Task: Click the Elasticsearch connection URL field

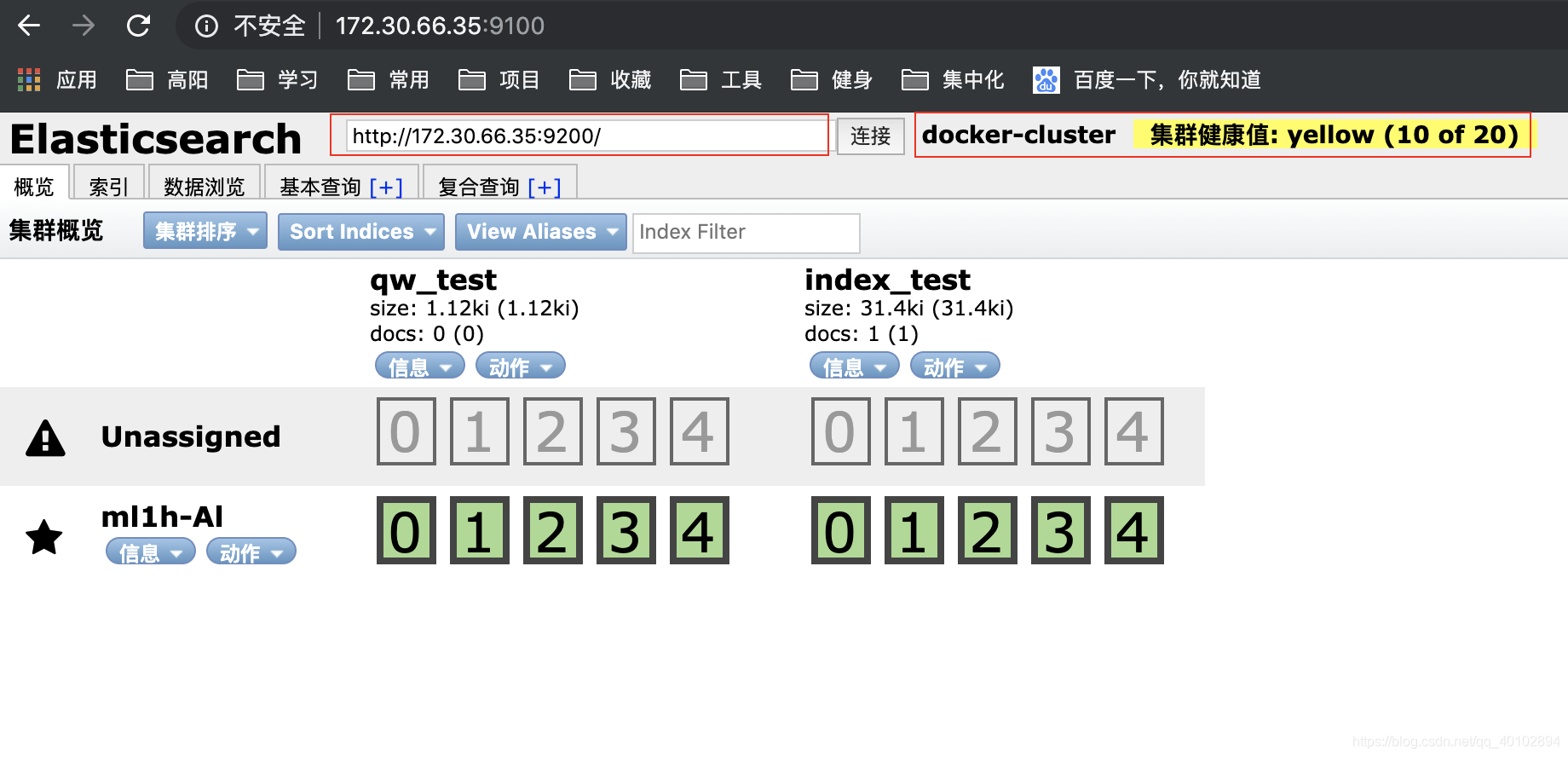Action: click(x=586, y=136)
